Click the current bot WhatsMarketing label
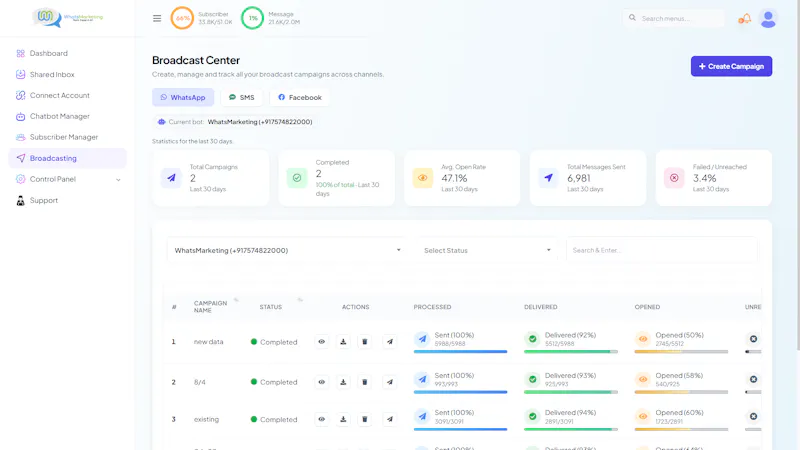This screenshot has height=450, width=800. [x=260, y=122]
